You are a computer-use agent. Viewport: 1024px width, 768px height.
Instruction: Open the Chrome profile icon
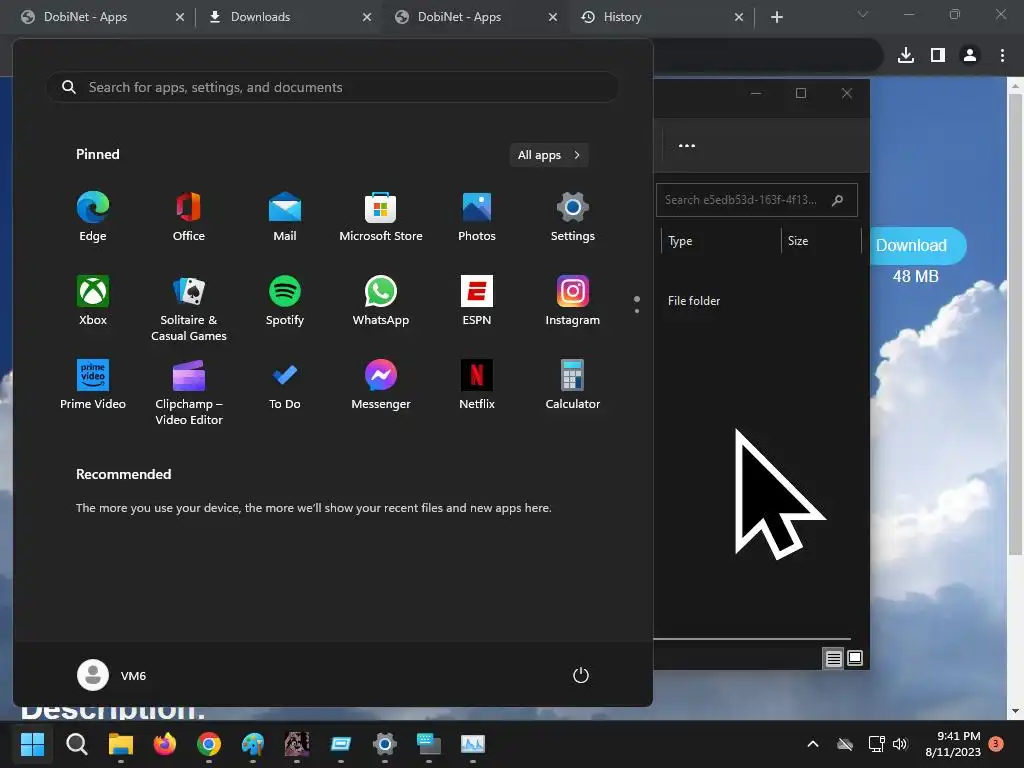[970, 56]
